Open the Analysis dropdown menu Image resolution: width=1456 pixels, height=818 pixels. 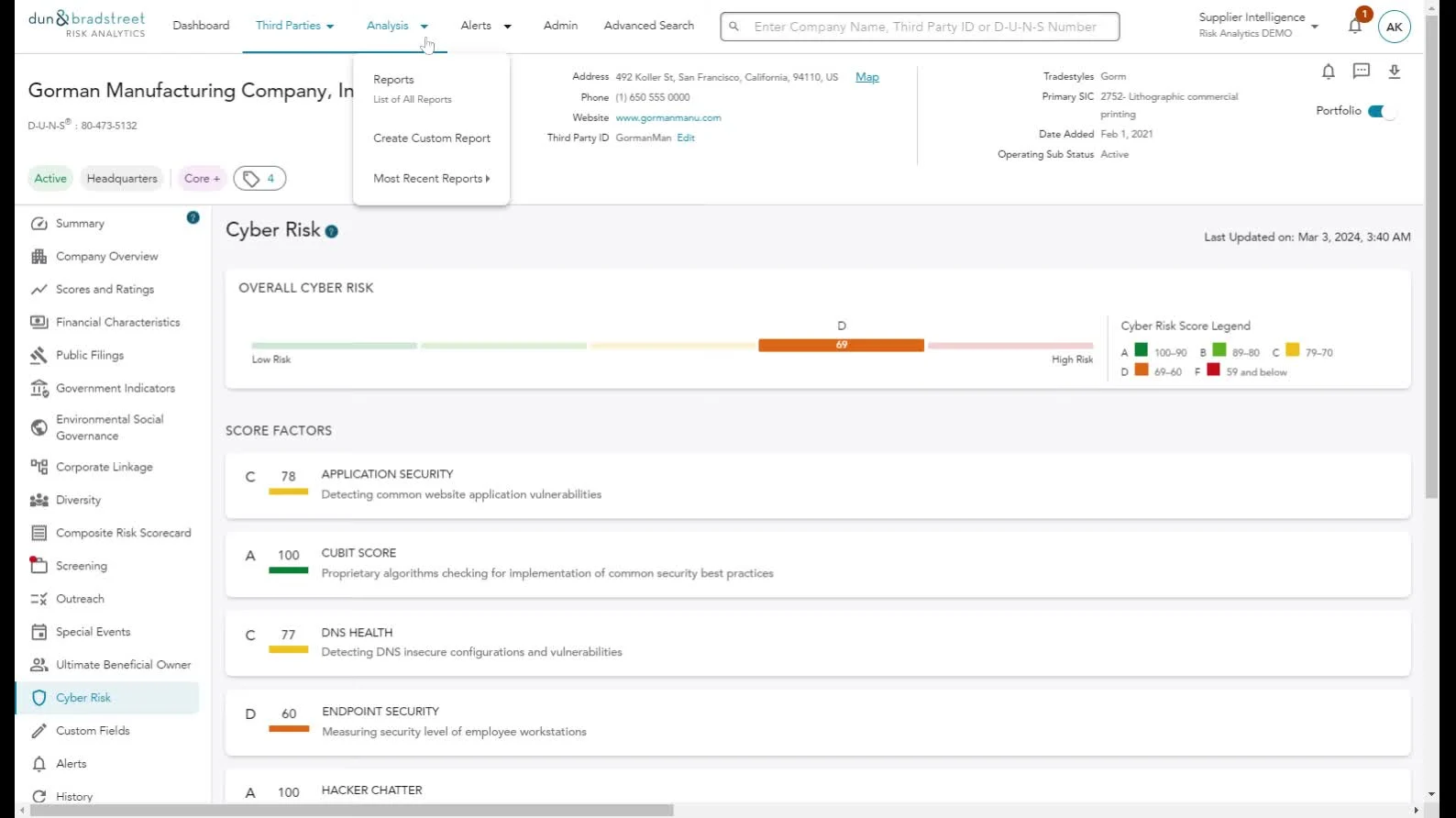[x=397, y=26]
